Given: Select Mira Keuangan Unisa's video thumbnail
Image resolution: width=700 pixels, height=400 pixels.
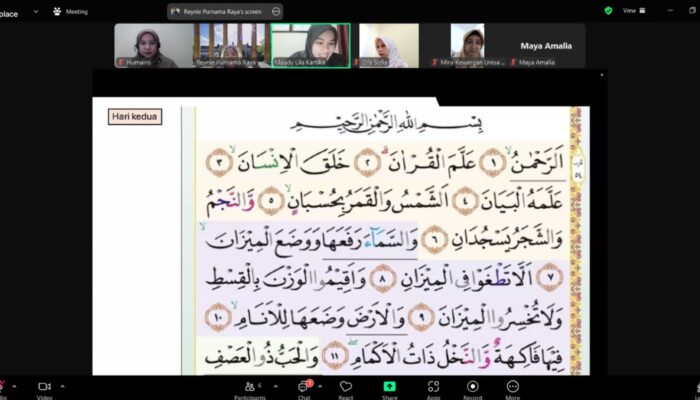Looking at the screenshot, I should (x=467, y=46).
